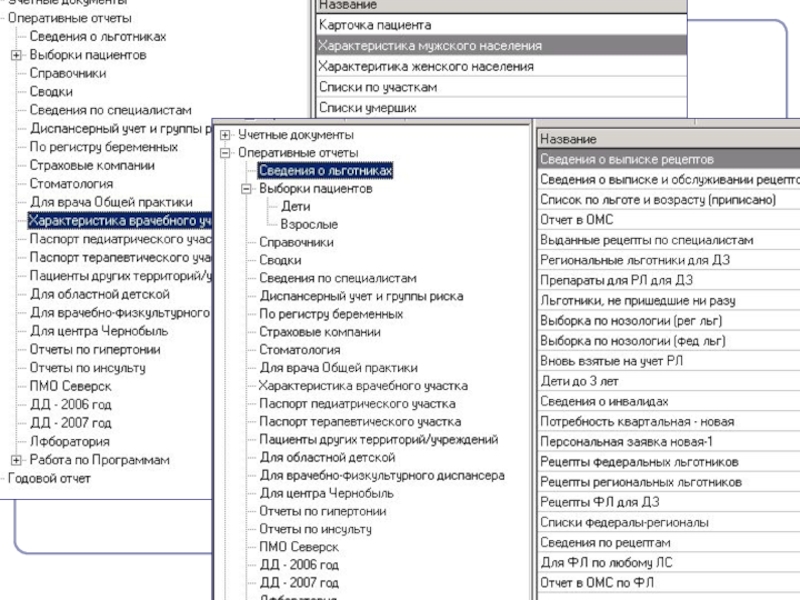Select Сведения о инвалидах row
Screen dimensions: 800x600
coord(668,401)
